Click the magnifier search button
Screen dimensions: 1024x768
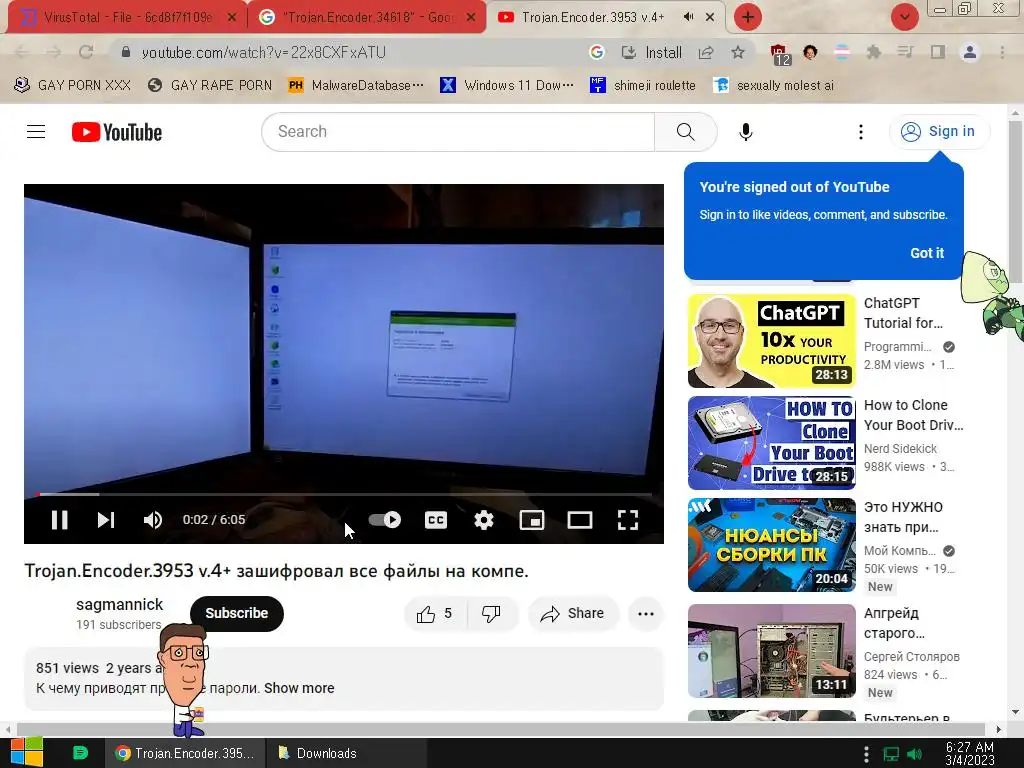click(686, 132)
